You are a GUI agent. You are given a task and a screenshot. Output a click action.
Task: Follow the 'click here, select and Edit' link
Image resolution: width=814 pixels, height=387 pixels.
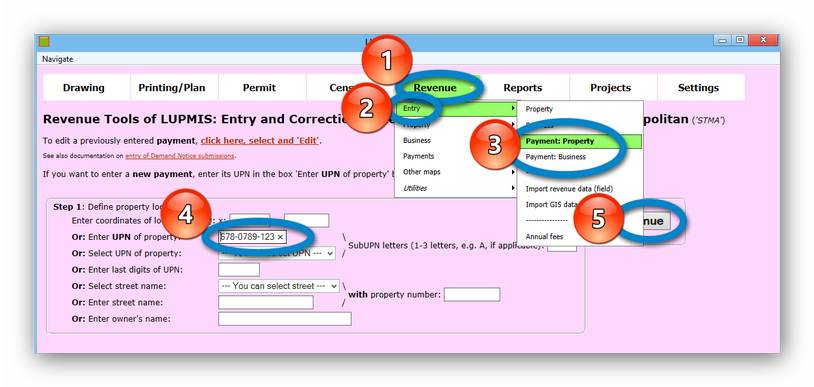(x=260, y=141)
